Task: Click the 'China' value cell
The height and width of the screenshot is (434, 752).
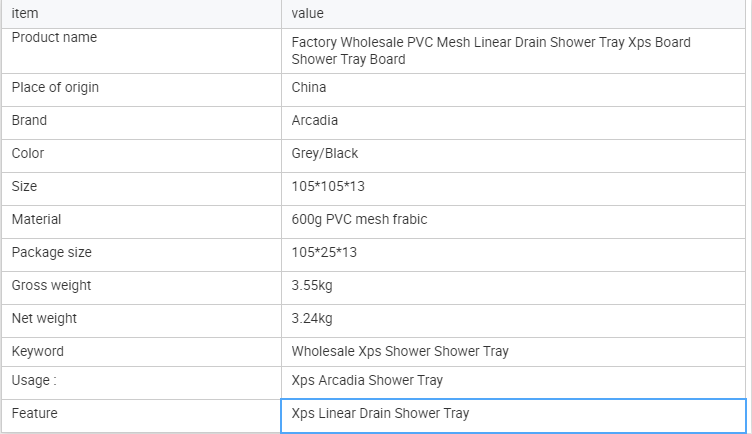Action: click(x=309, y=87)
